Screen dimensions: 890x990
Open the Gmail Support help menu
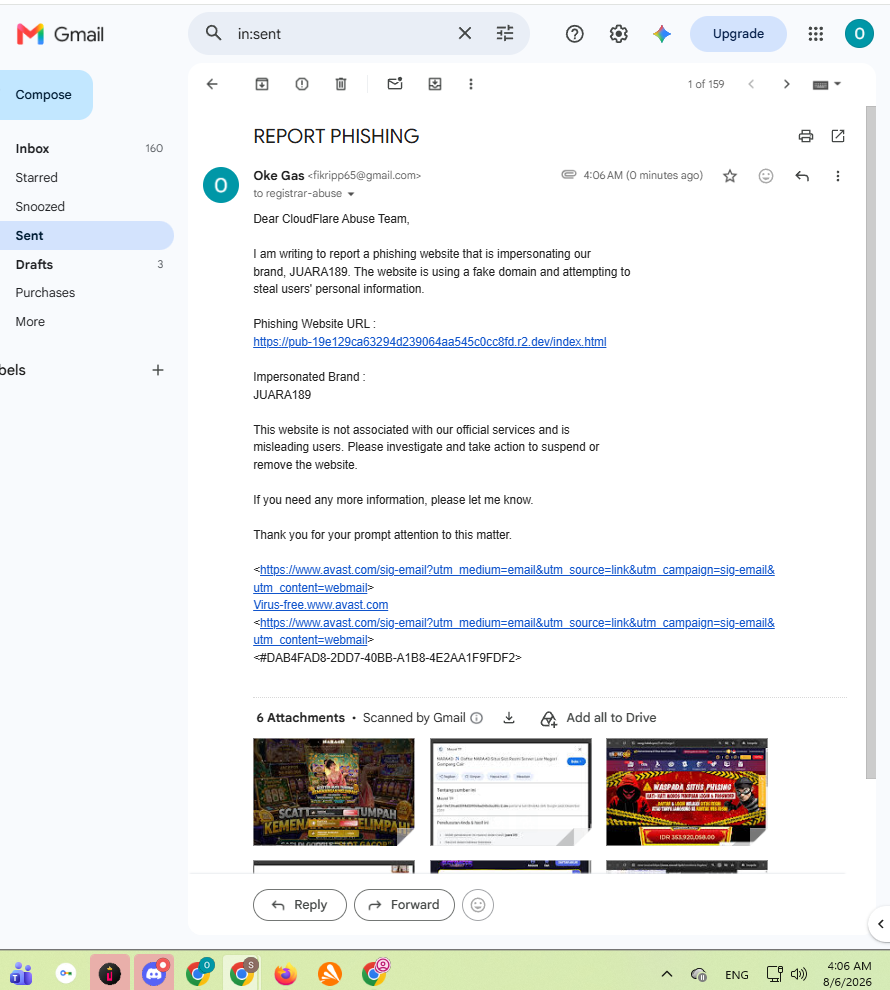[x=574, y=34]
